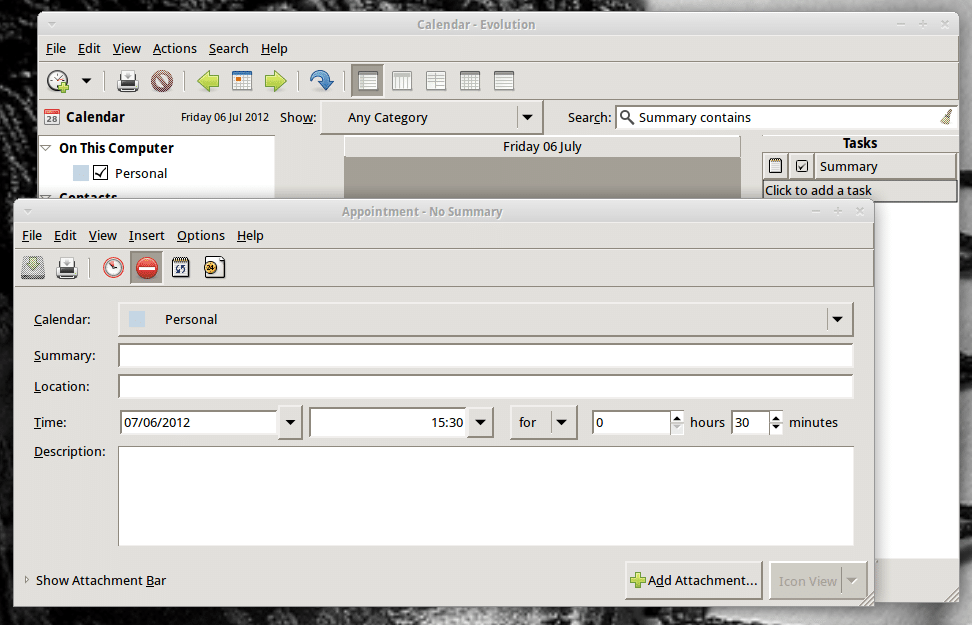Click the clear search broom icon

pyautogui.click(x=946, y=117)
